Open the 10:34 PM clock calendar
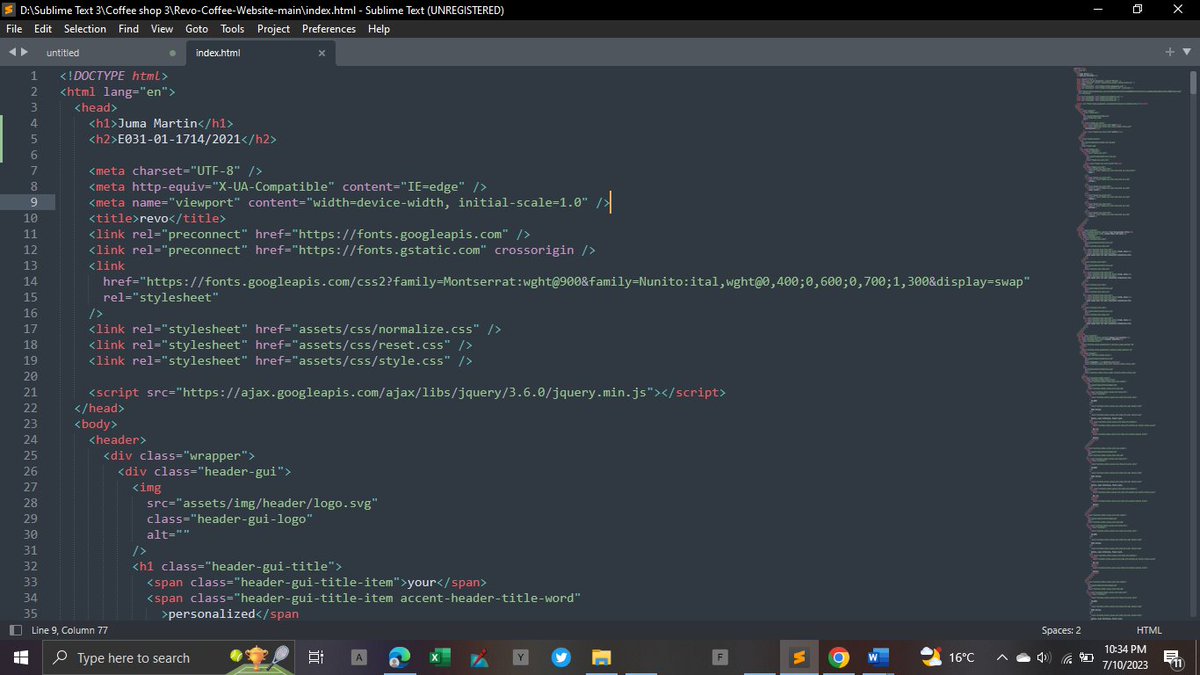The height and width of the screenshot is (675, 1200). (1124, 658)
